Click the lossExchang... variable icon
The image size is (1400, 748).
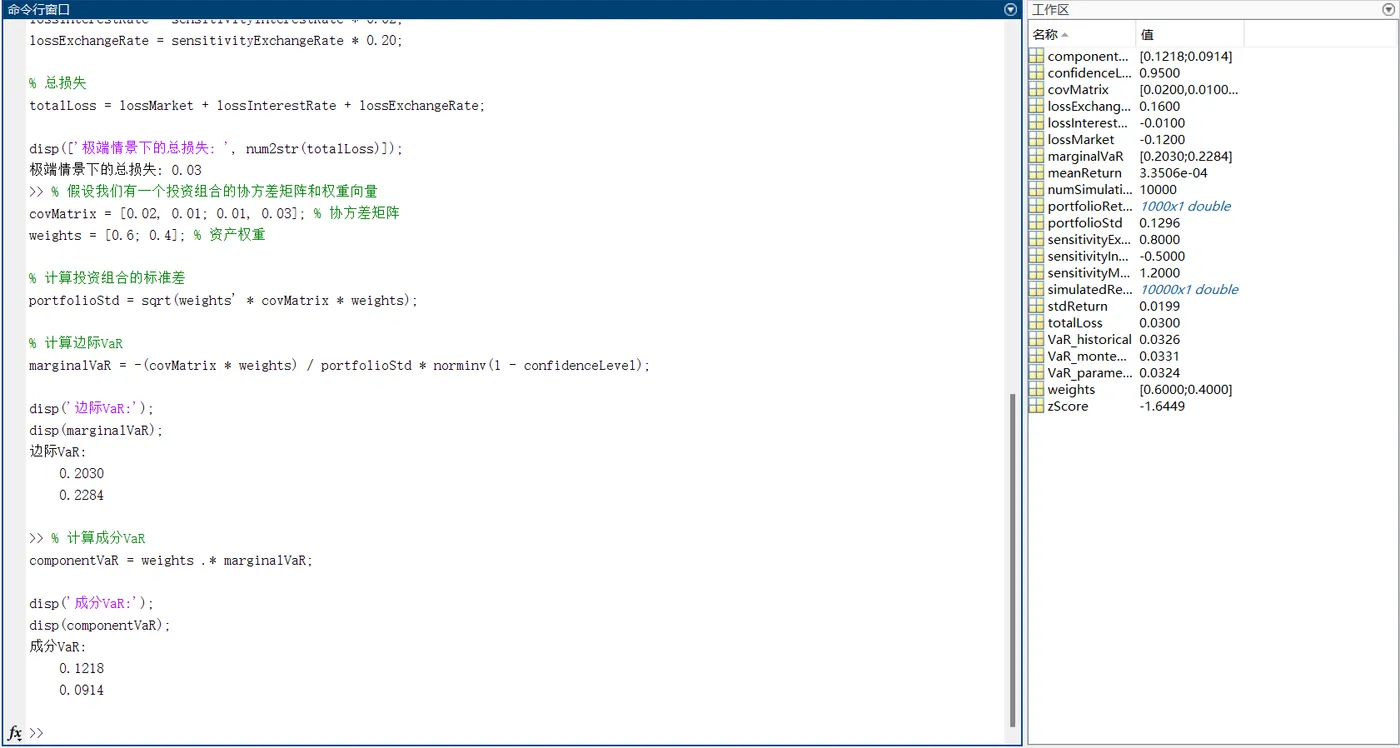point(1037,107)
